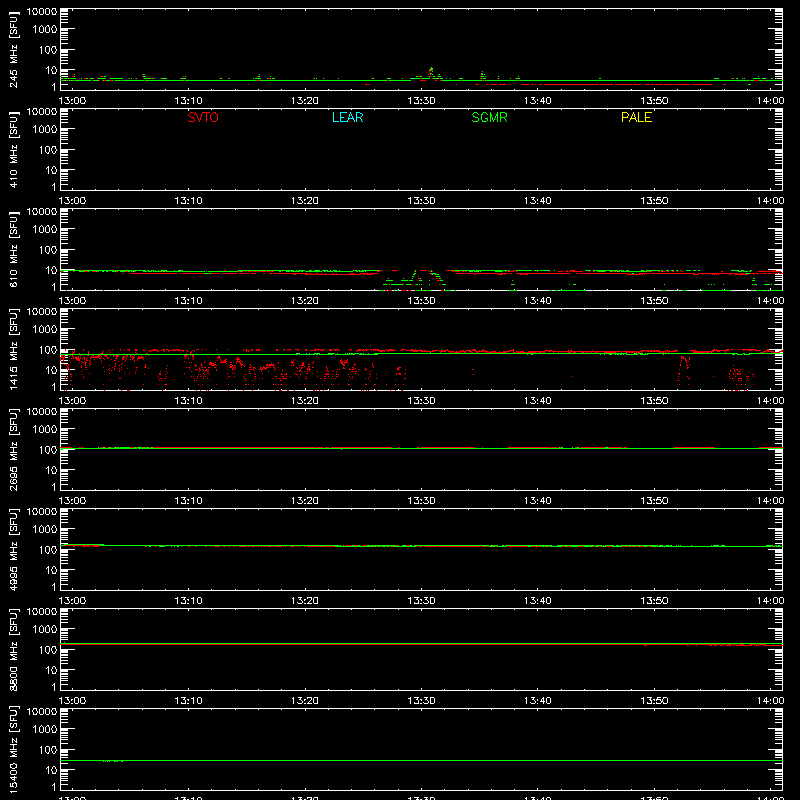Click the 13:30 label under the 245 MHz plot
Viewport: 800px width, 800px height.
[x=421, y=101]
